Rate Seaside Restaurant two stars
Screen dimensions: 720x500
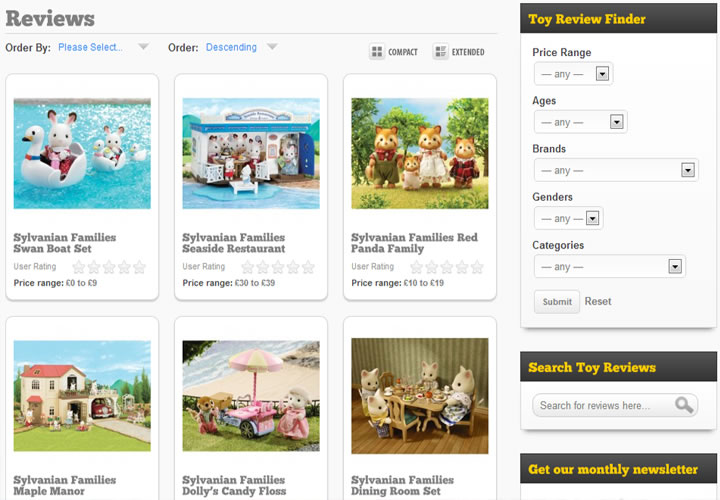point(263,267)
